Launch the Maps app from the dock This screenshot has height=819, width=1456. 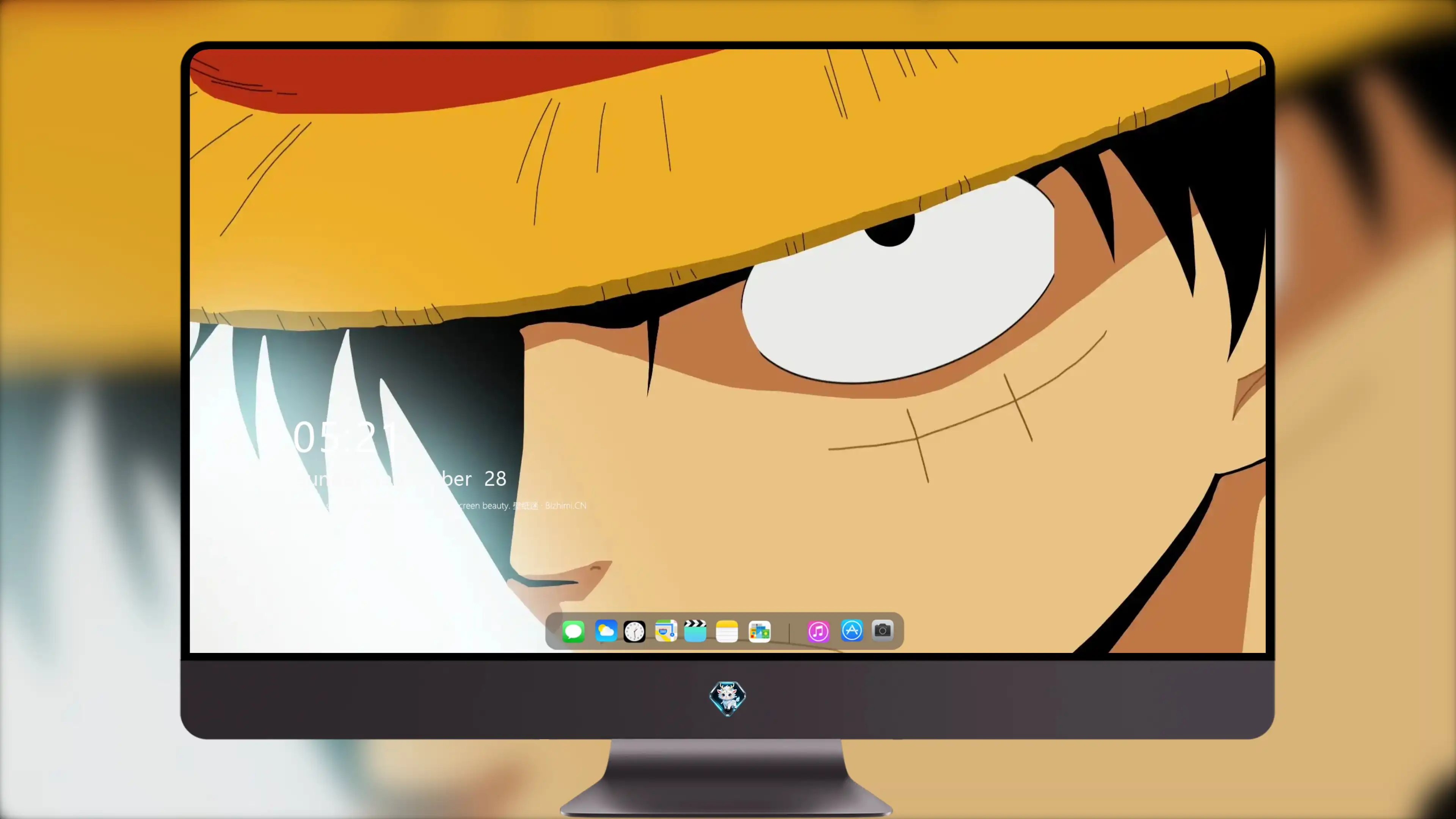(x=666, y=631)
